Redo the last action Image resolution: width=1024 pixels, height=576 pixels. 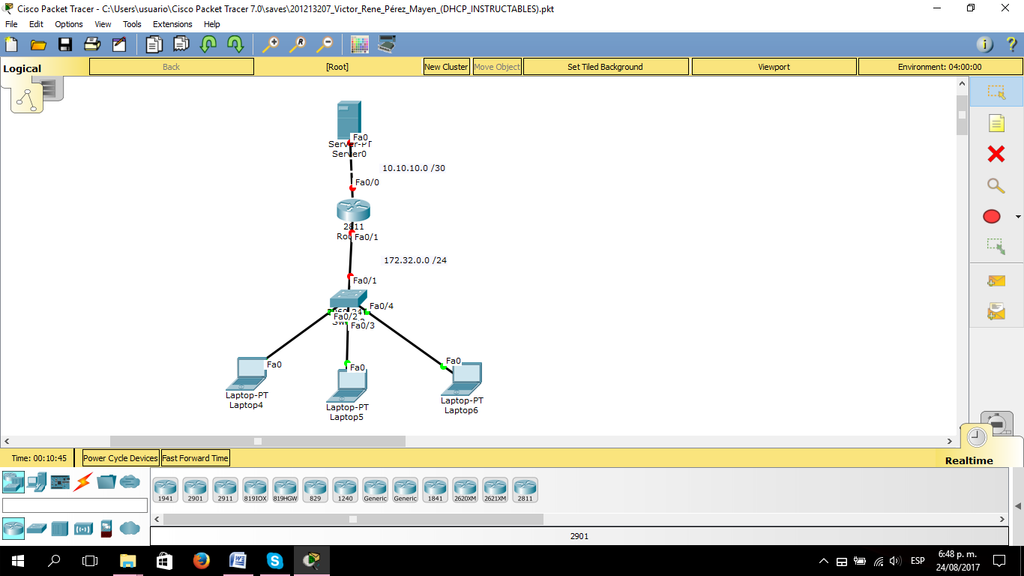tap(235, 44)
